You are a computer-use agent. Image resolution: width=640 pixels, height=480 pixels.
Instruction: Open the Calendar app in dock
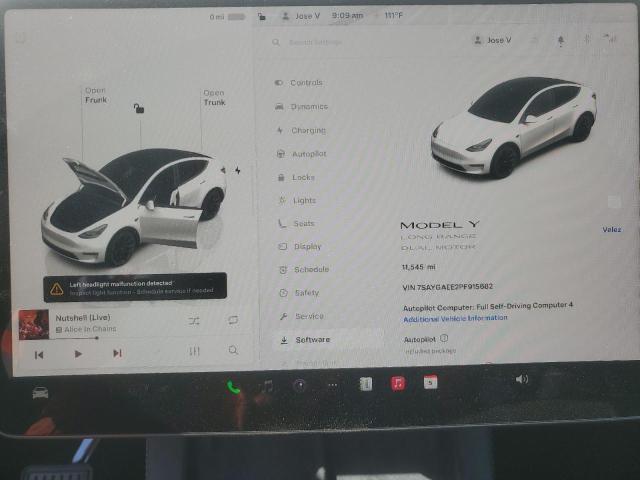coord(431,382)
